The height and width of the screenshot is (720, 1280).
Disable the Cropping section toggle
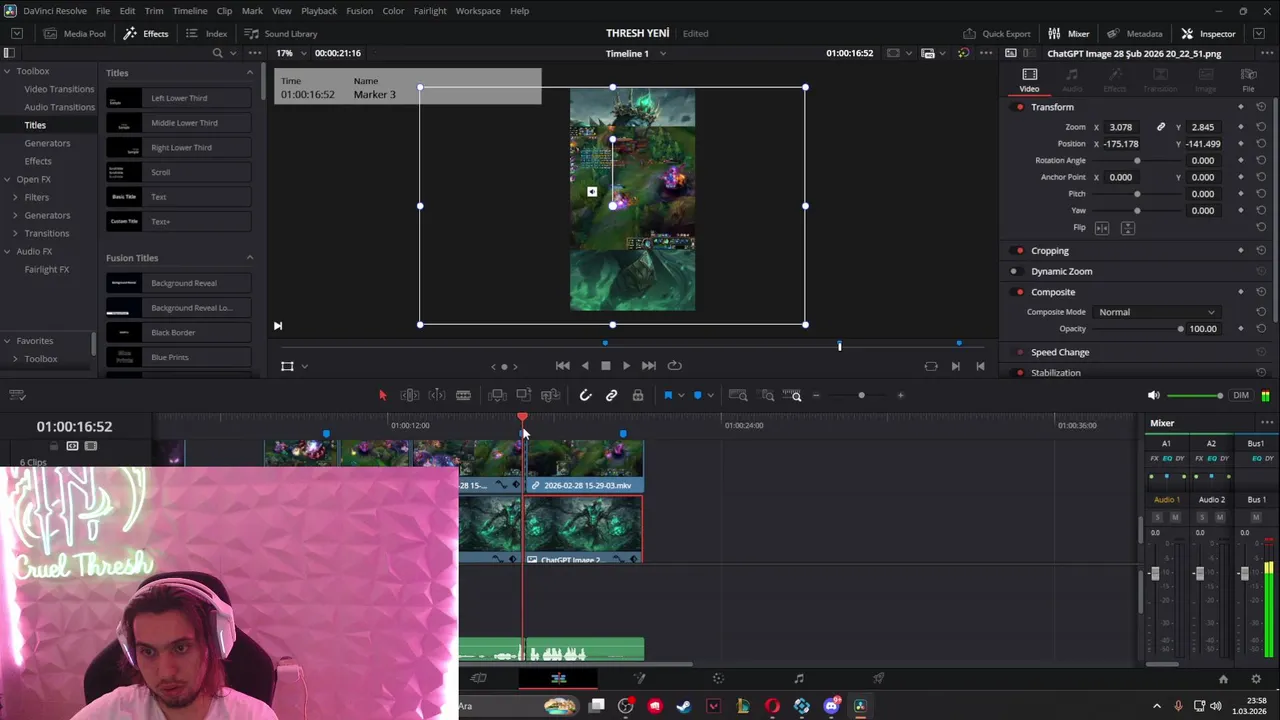tap(1019, 251)
